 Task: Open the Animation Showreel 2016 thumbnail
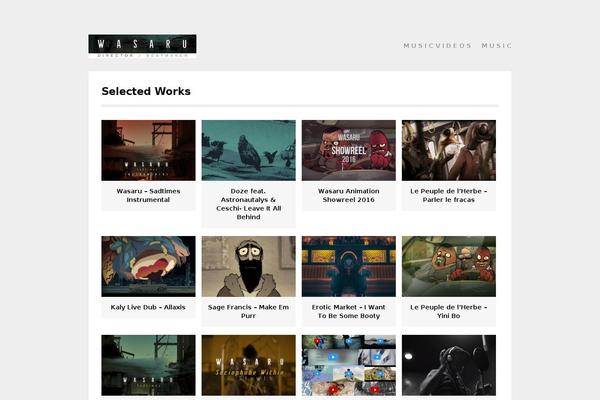[349, 150]
